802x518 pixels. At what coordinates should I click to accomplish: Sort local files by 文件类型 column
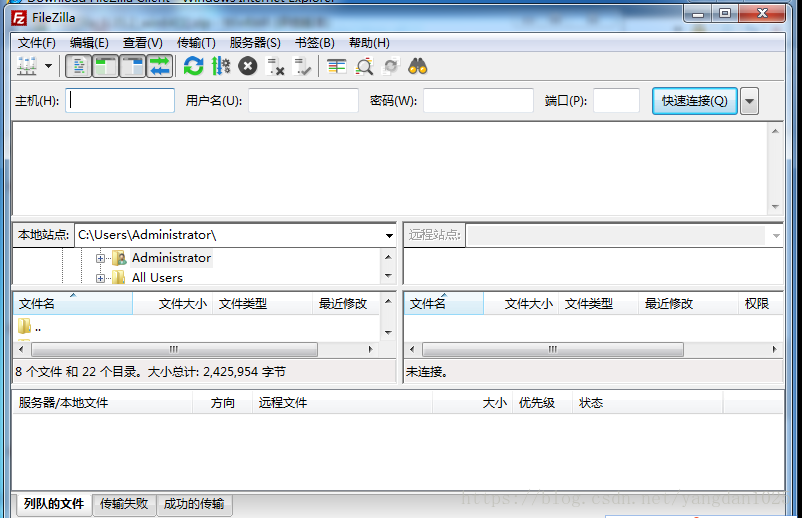(x=263, y=304)
